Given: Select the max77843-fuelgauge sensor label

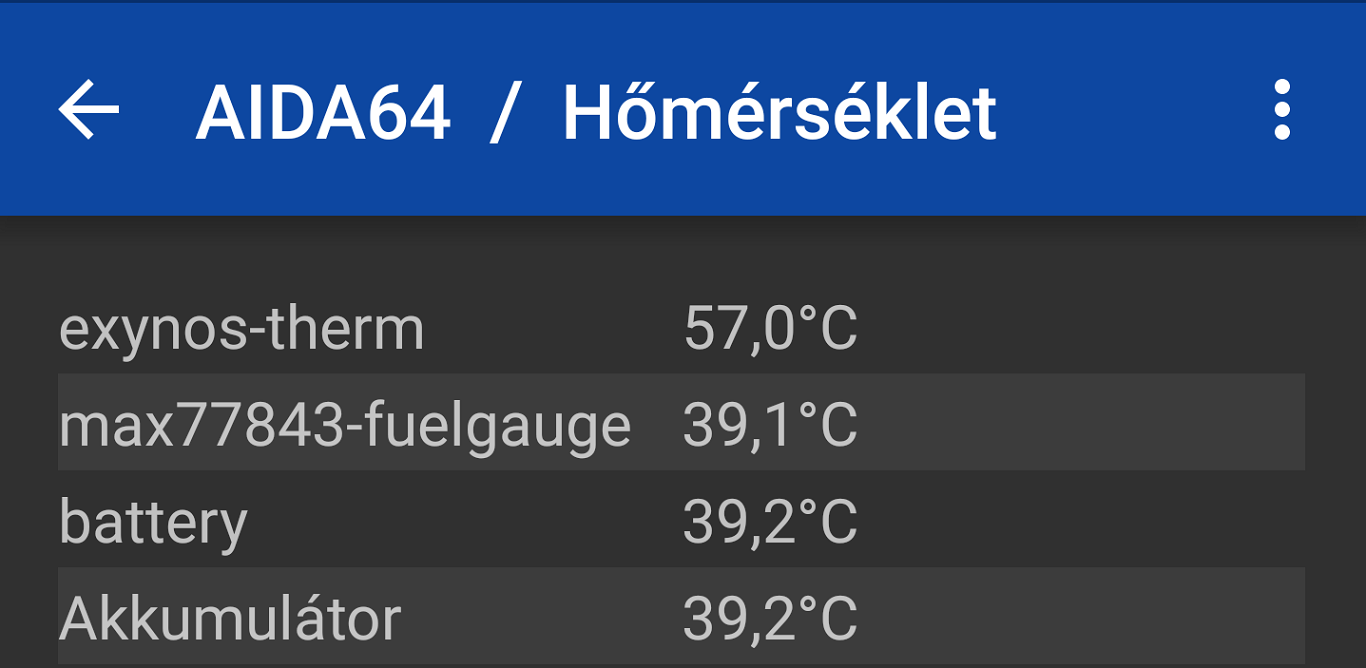Looking at the screenshot, I should point(345,426).
